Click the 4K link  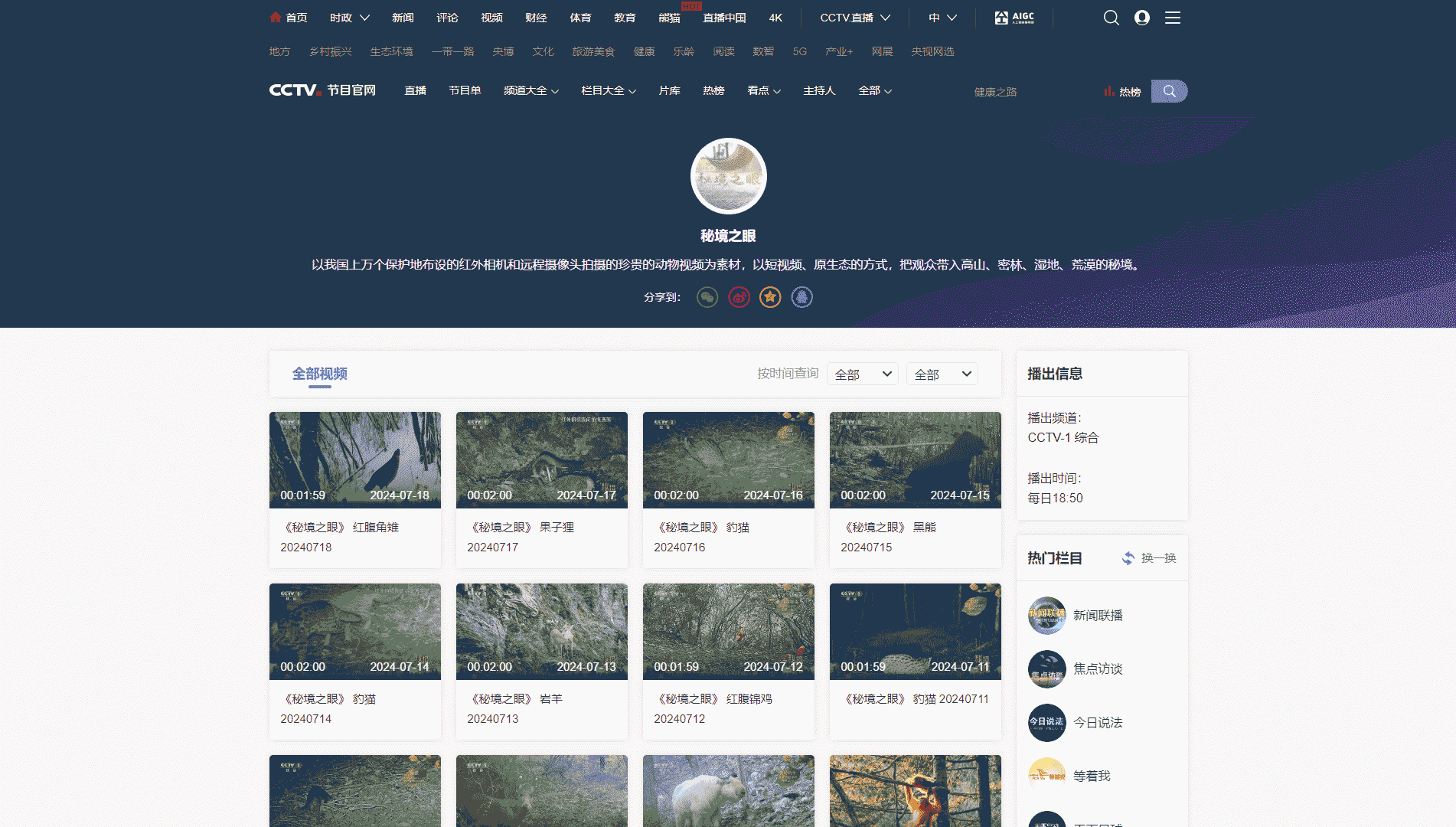(x=775, y=18)
